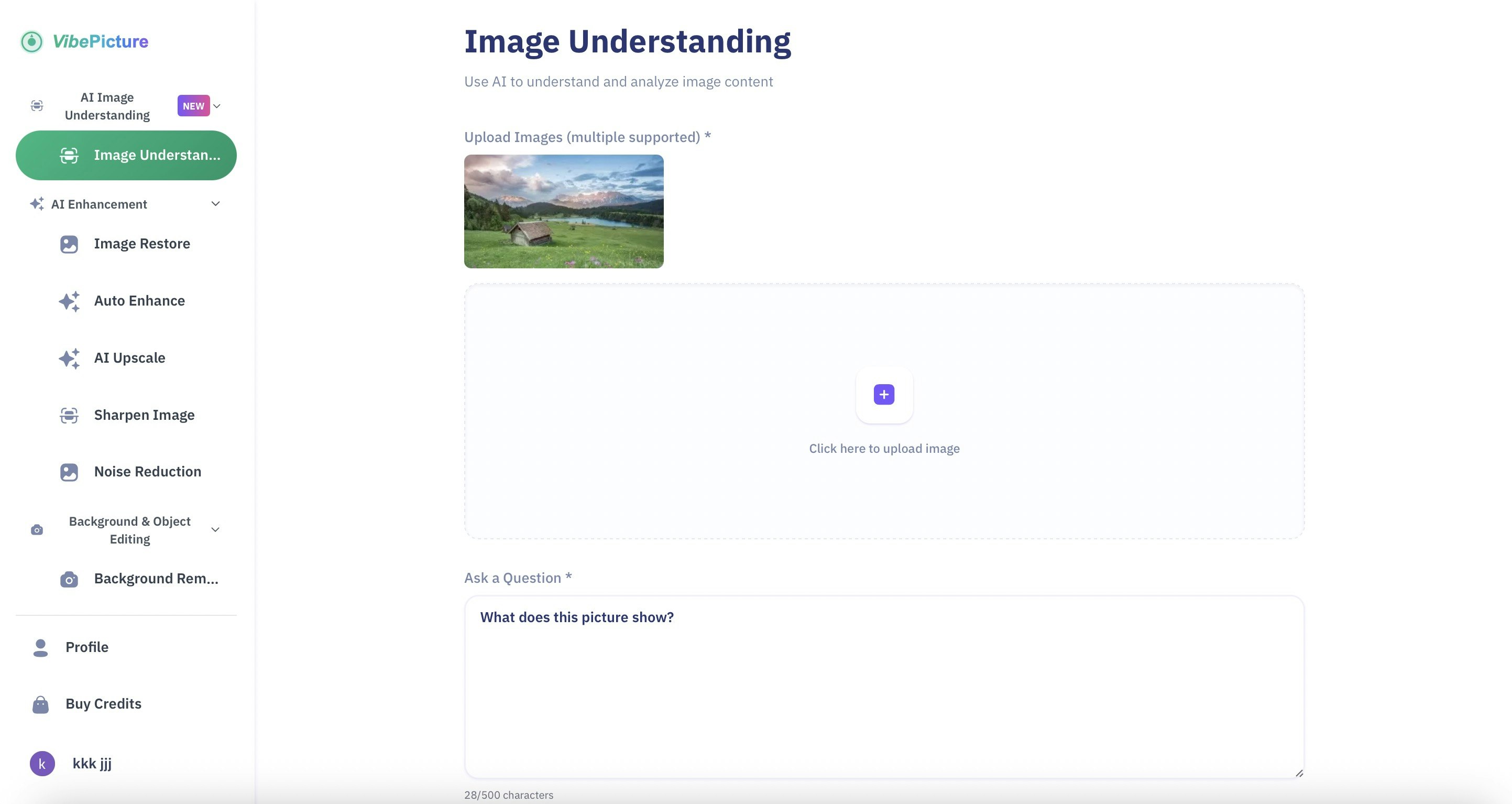The image size is (1512, 804).
Task: Click the AI Upscale sparkle icon
Action: 69,358
